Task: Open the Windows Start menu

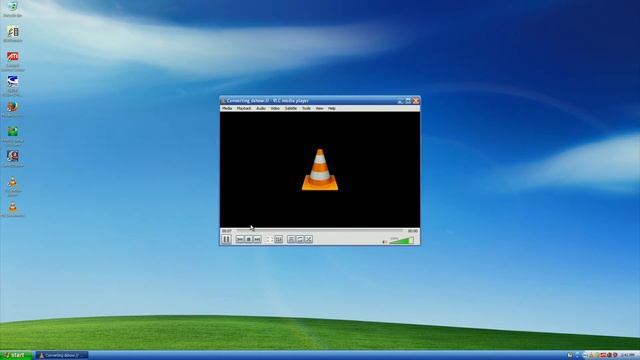Action: tap(16, 356)
